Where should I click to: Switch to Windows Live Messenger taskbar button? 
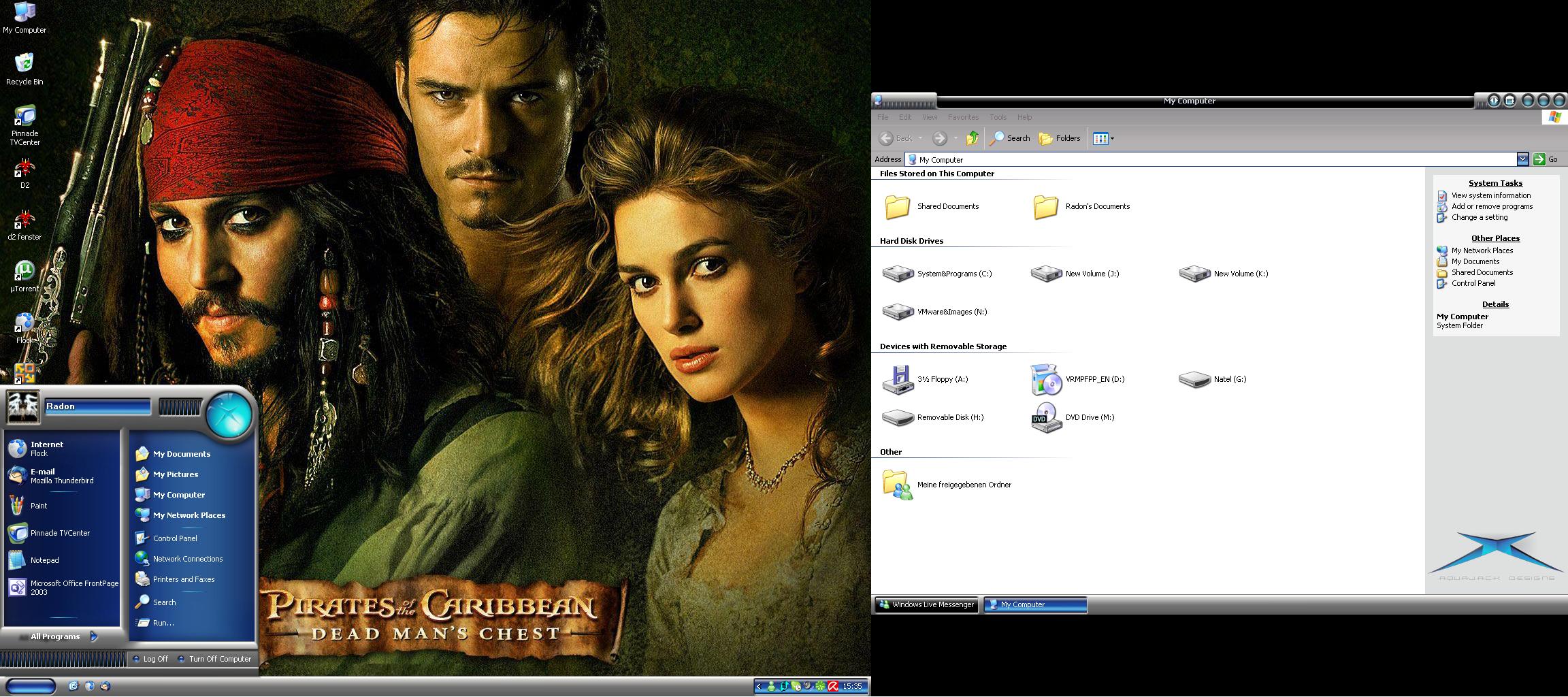coord(926,604)
